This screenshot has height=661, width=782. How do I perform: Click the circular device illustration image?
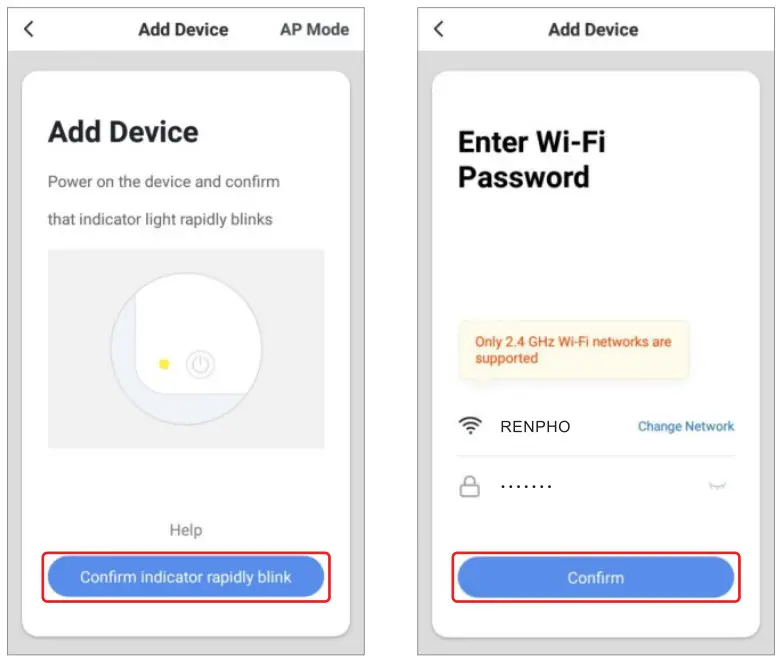(x=186, y=348)
